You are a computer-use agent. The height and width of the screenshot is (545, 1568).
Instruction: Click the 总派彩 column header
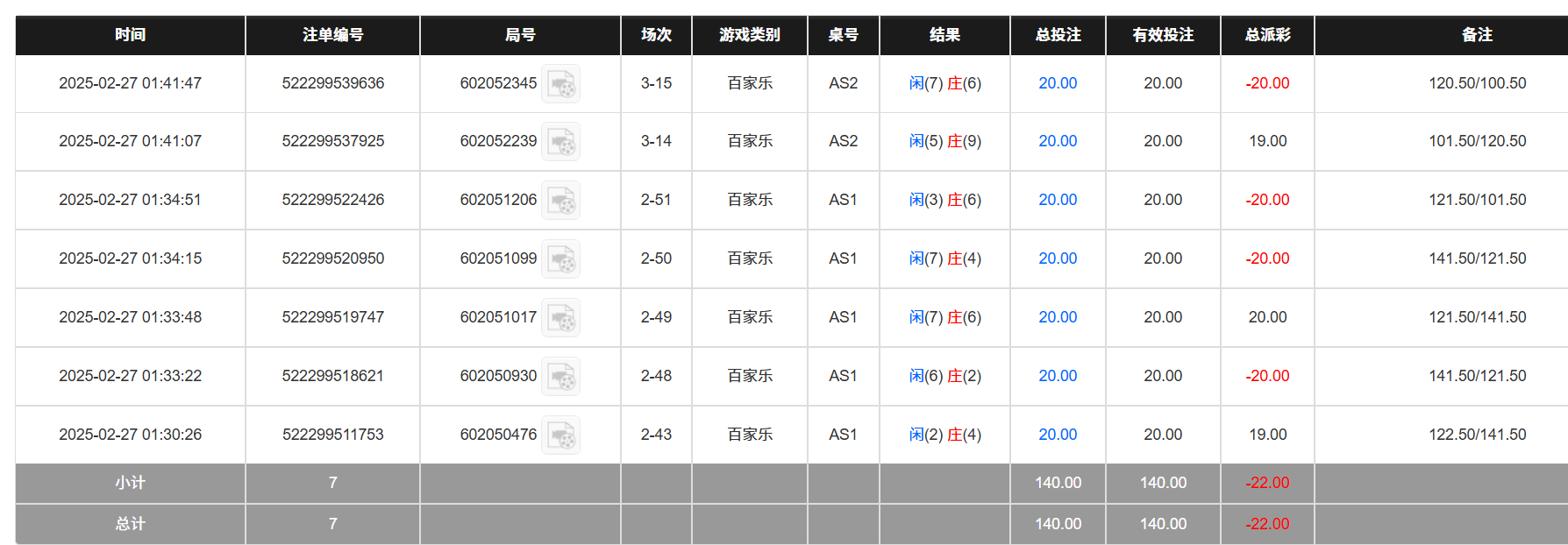[x=1267, y=35]
